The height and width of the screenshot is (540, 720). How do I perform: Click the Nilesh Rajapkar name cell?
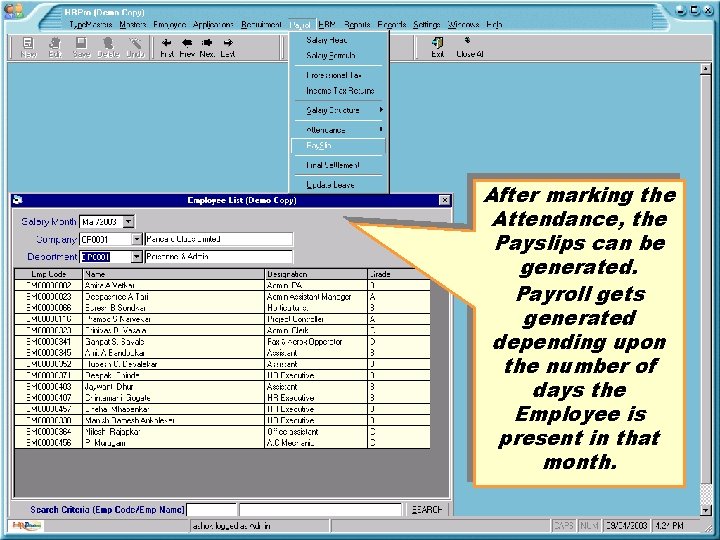(x=174, y=432)
